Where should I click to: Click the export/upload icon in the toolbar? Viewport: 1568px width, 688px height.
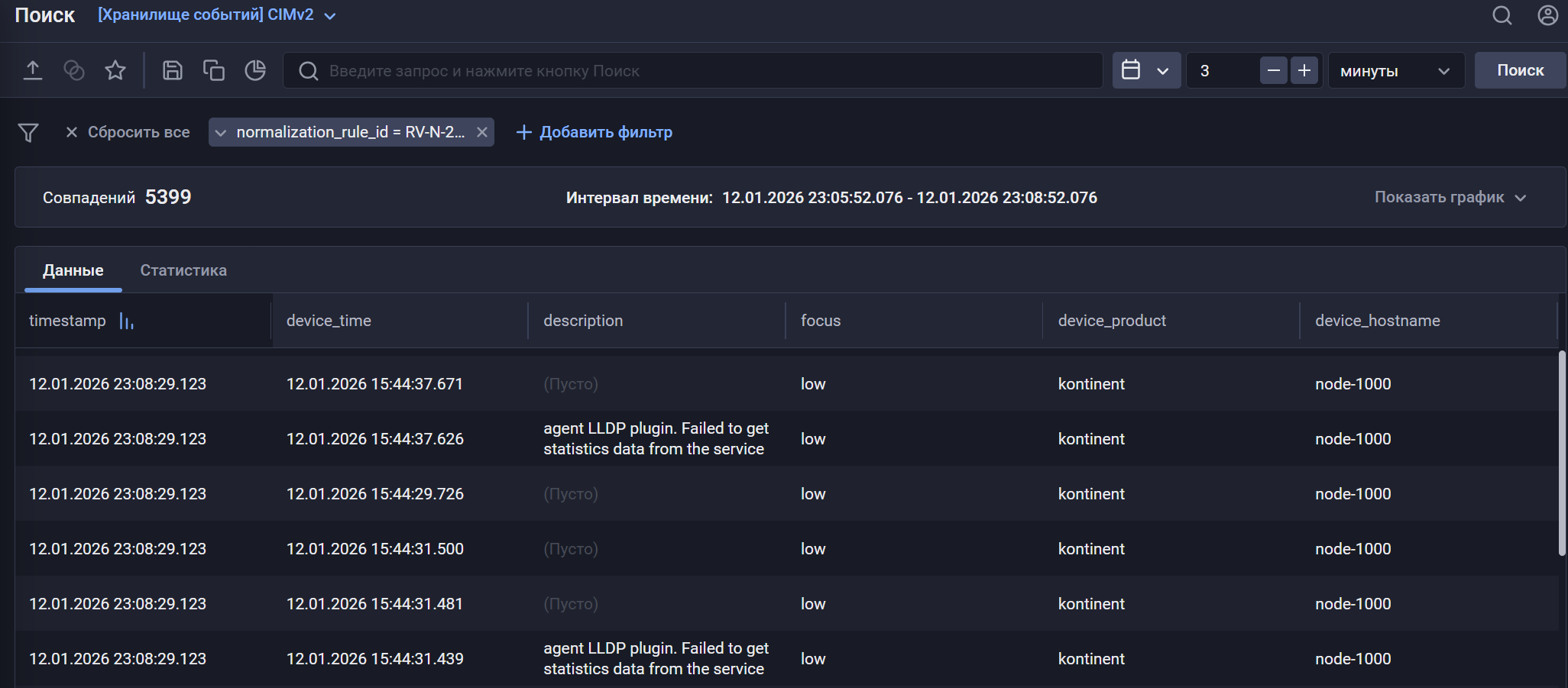tap(34, 69)
